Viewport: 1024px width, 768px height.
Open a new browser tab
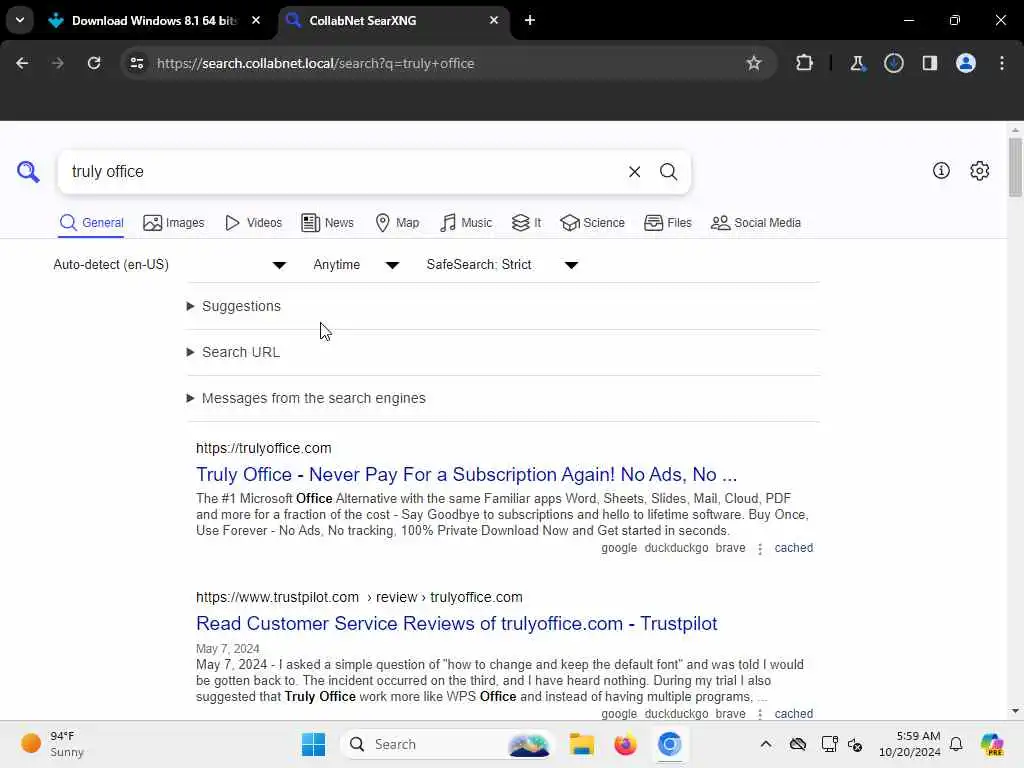tap(530, 20)
